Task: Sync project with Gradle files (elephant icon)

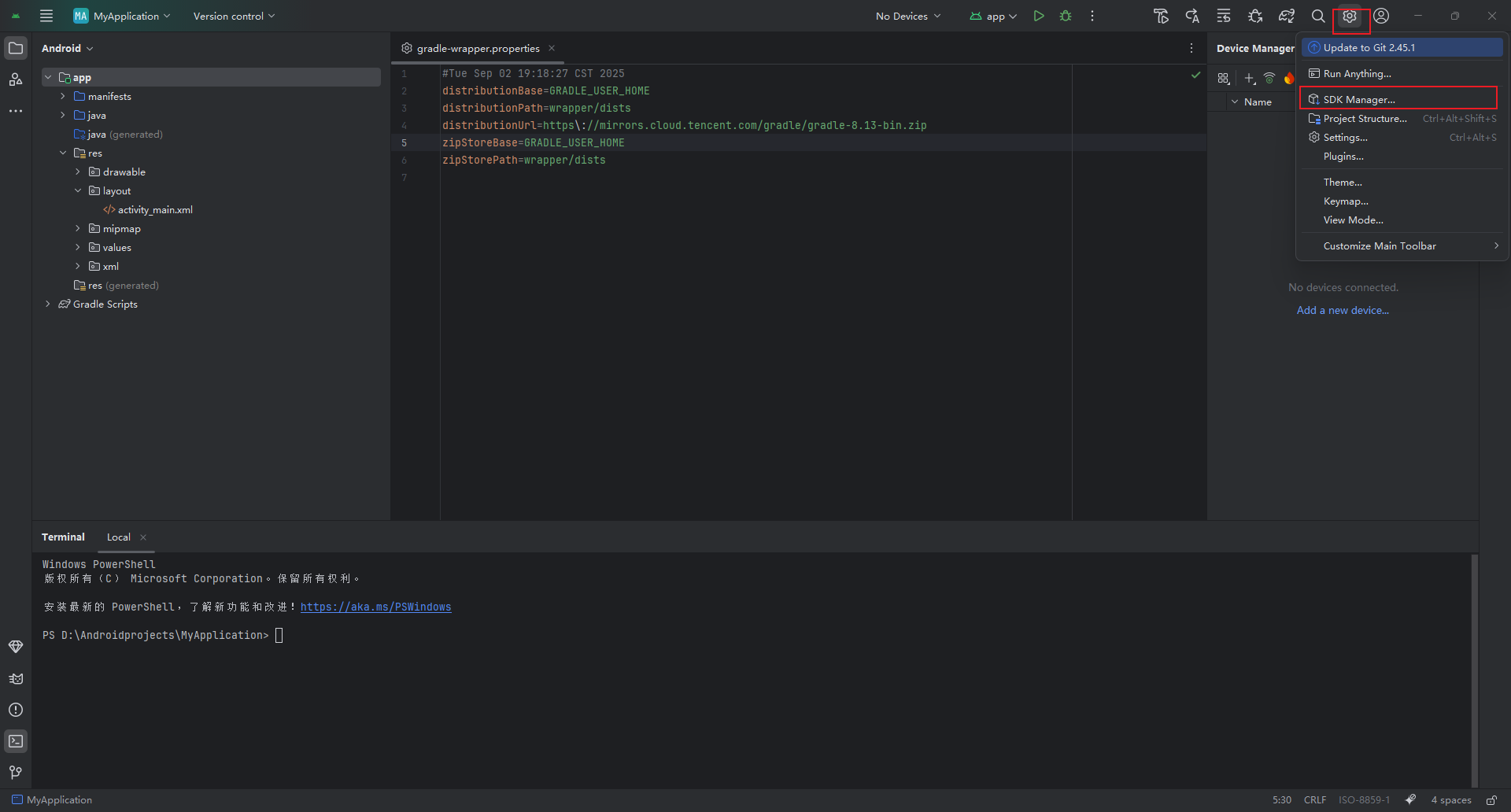Action: tap(1287, 16)
